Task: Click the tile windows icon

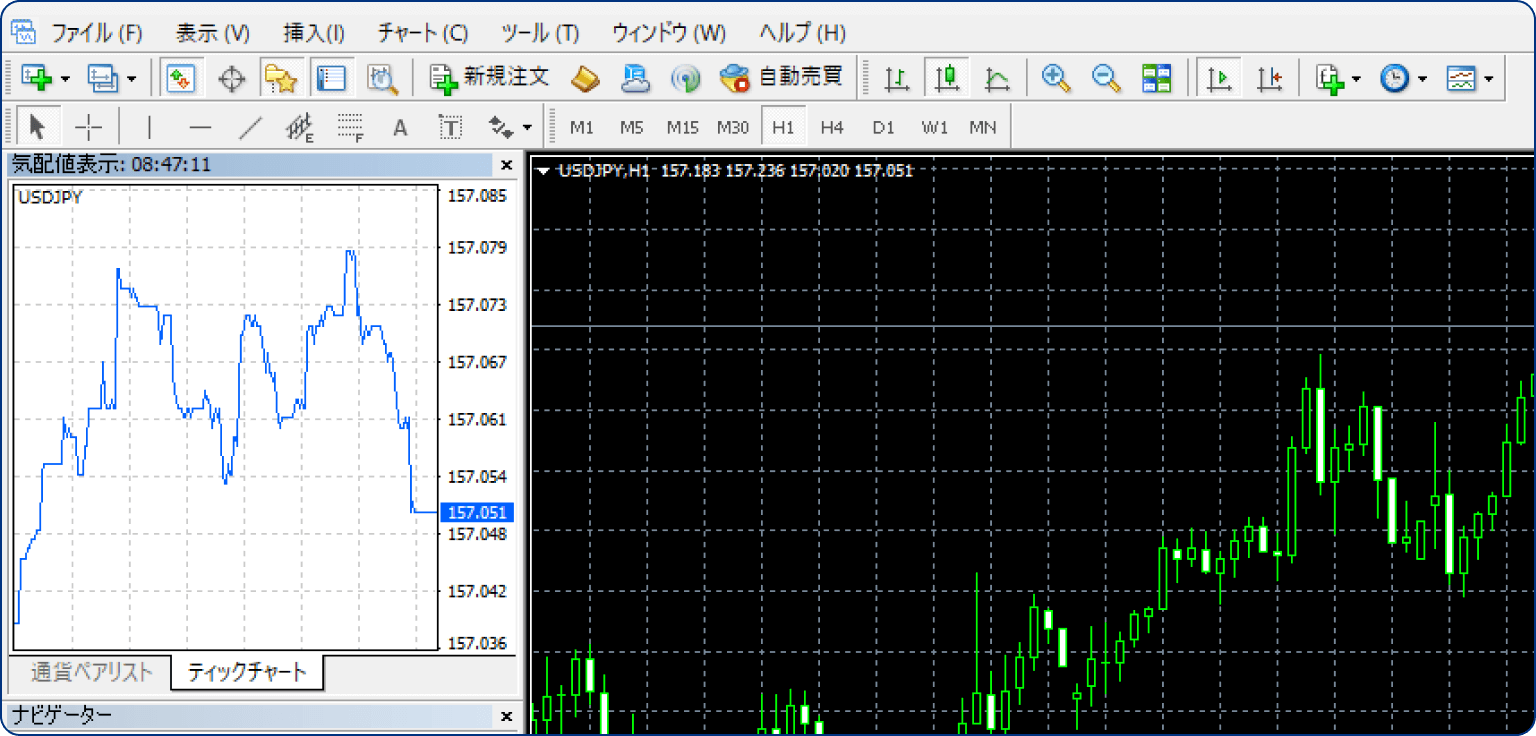Action: [x=1157, y=78]
